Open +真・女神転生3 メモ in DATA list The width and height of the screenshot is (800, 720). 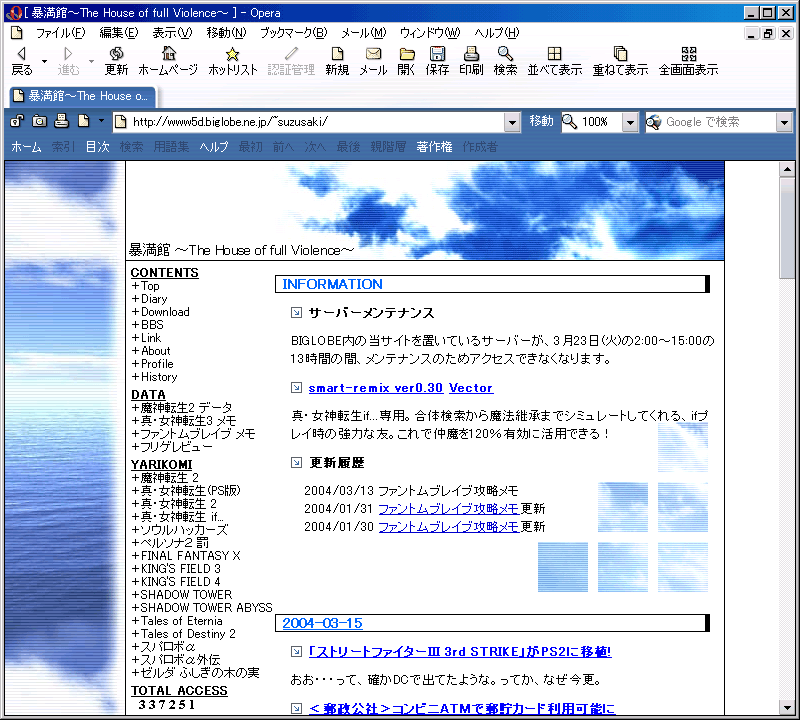[x=184, y=421]
